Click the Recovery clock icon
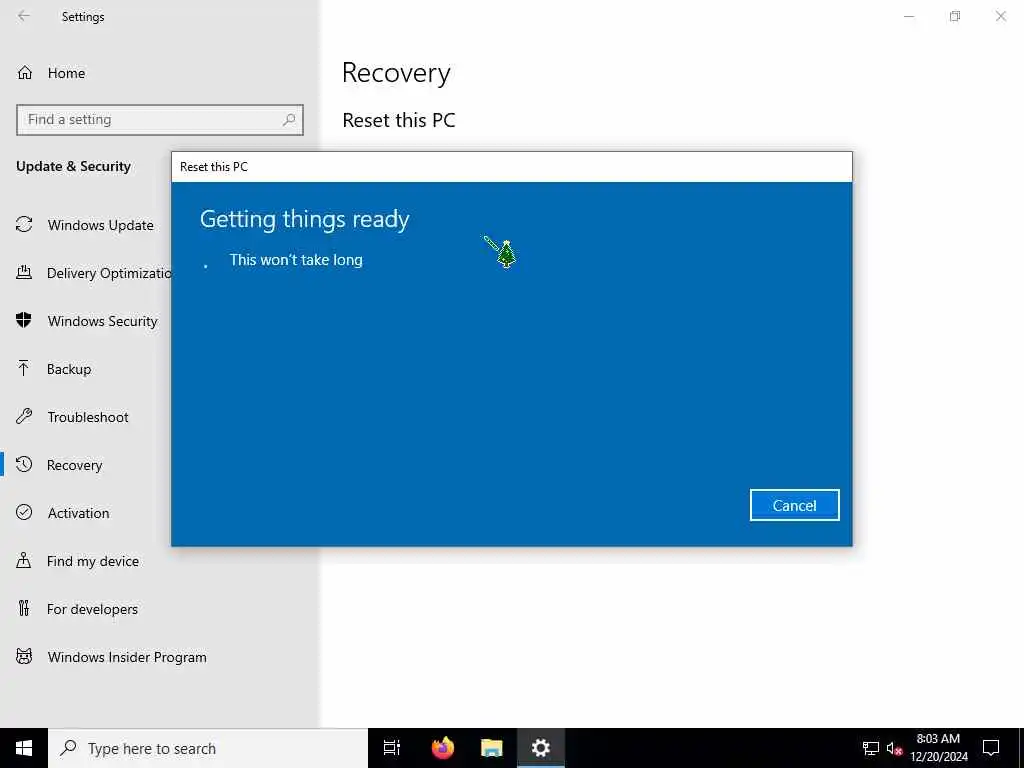 coord(24,464)
